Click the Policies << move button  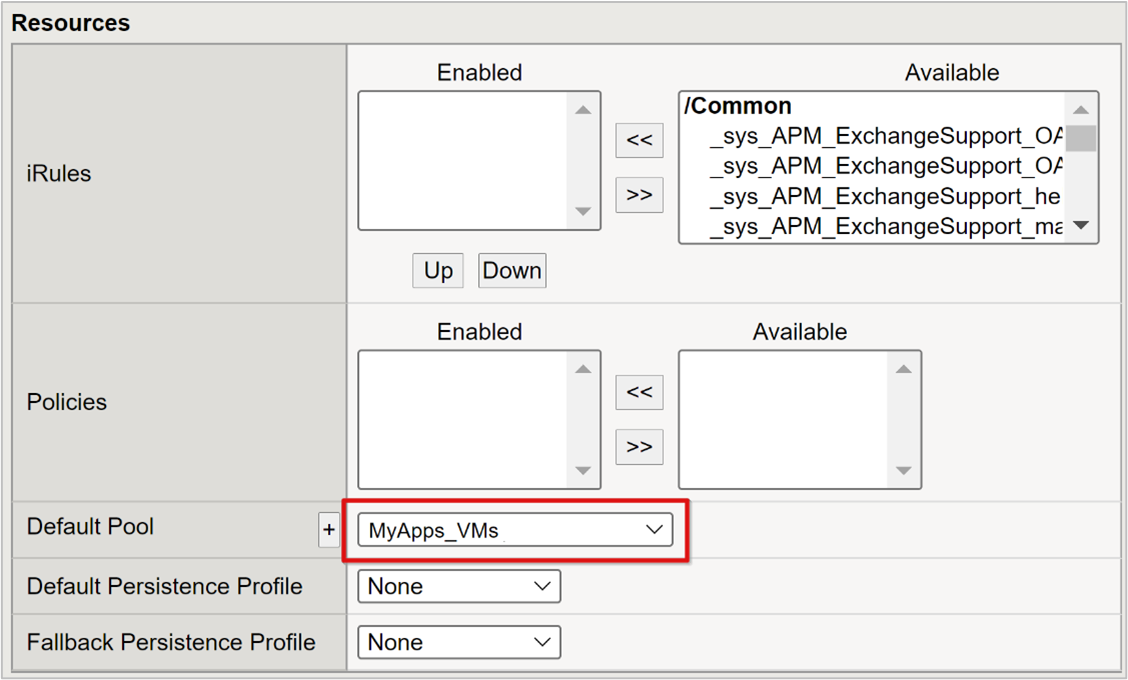639,391
